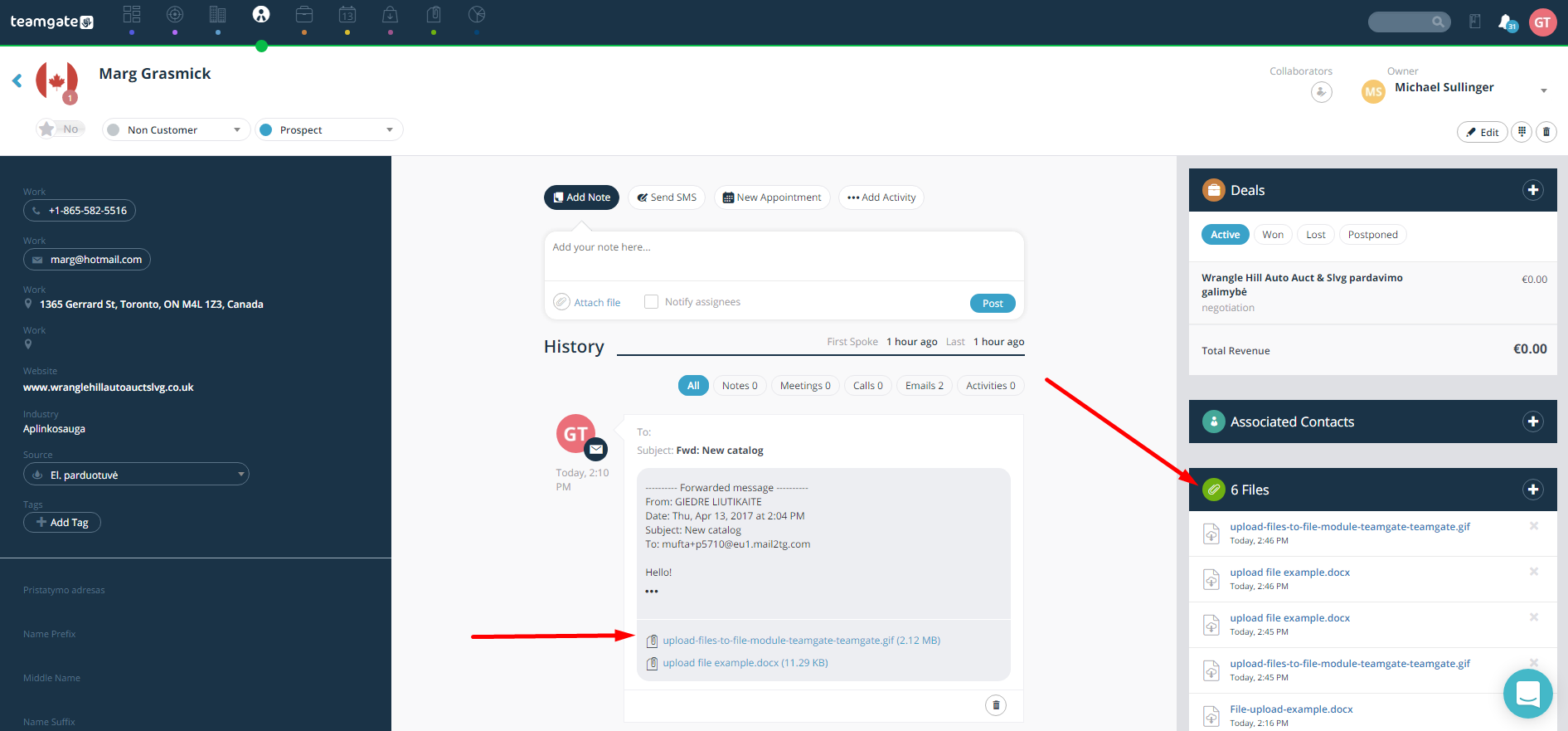Check the Notify assignees box
1568x731 pixels.
point(652,302)
